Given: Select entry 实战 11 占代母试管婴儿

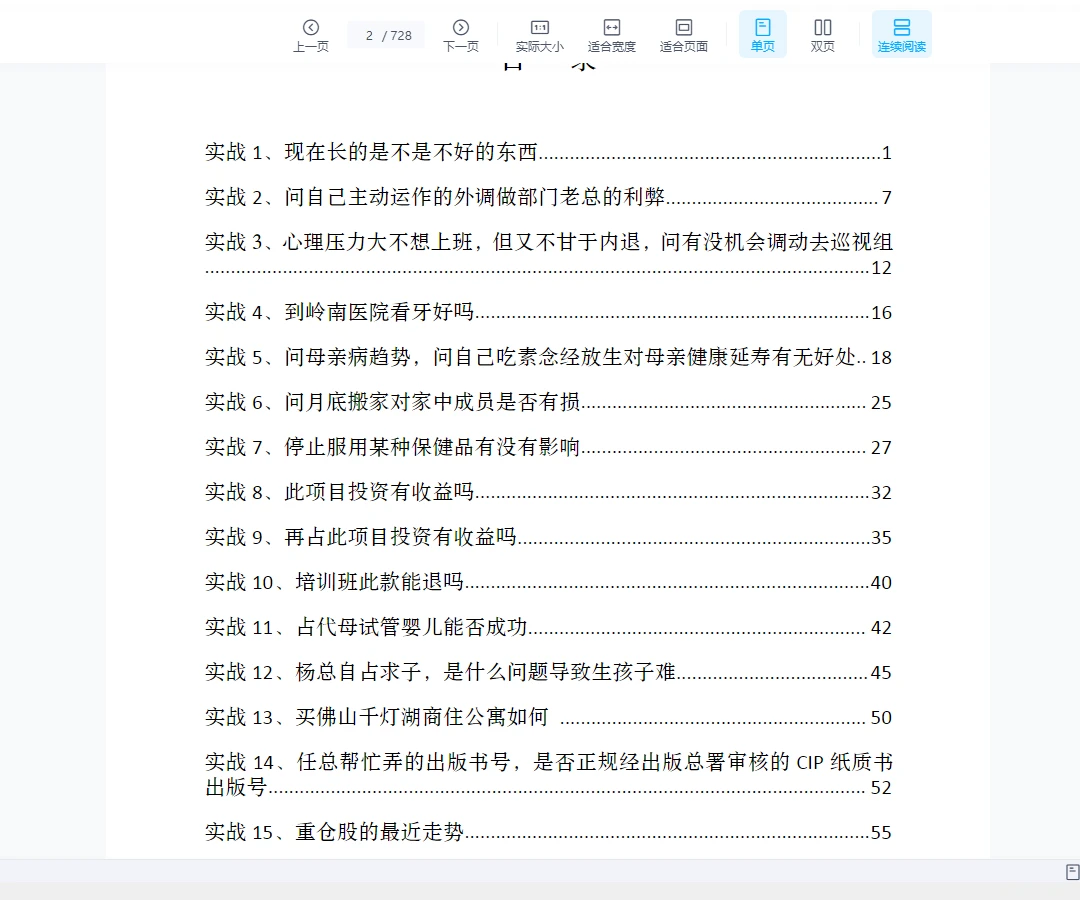Looking at the screenshot, I should tap(548, 627).
